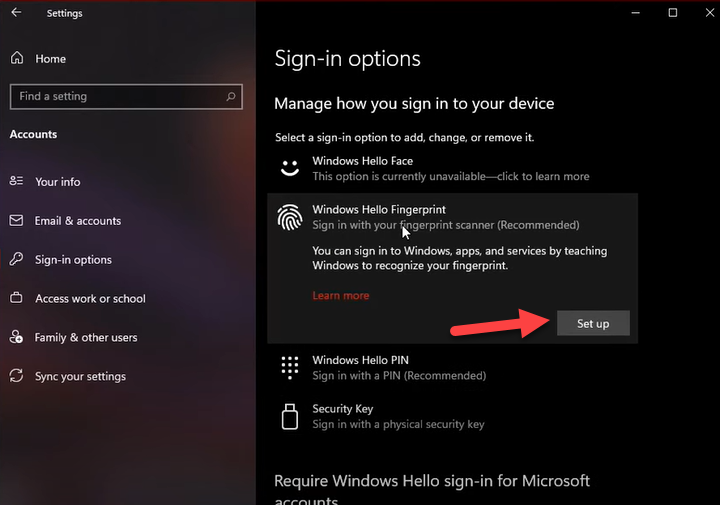Click the Home icon in sidebar

click(x=17, y=59)
